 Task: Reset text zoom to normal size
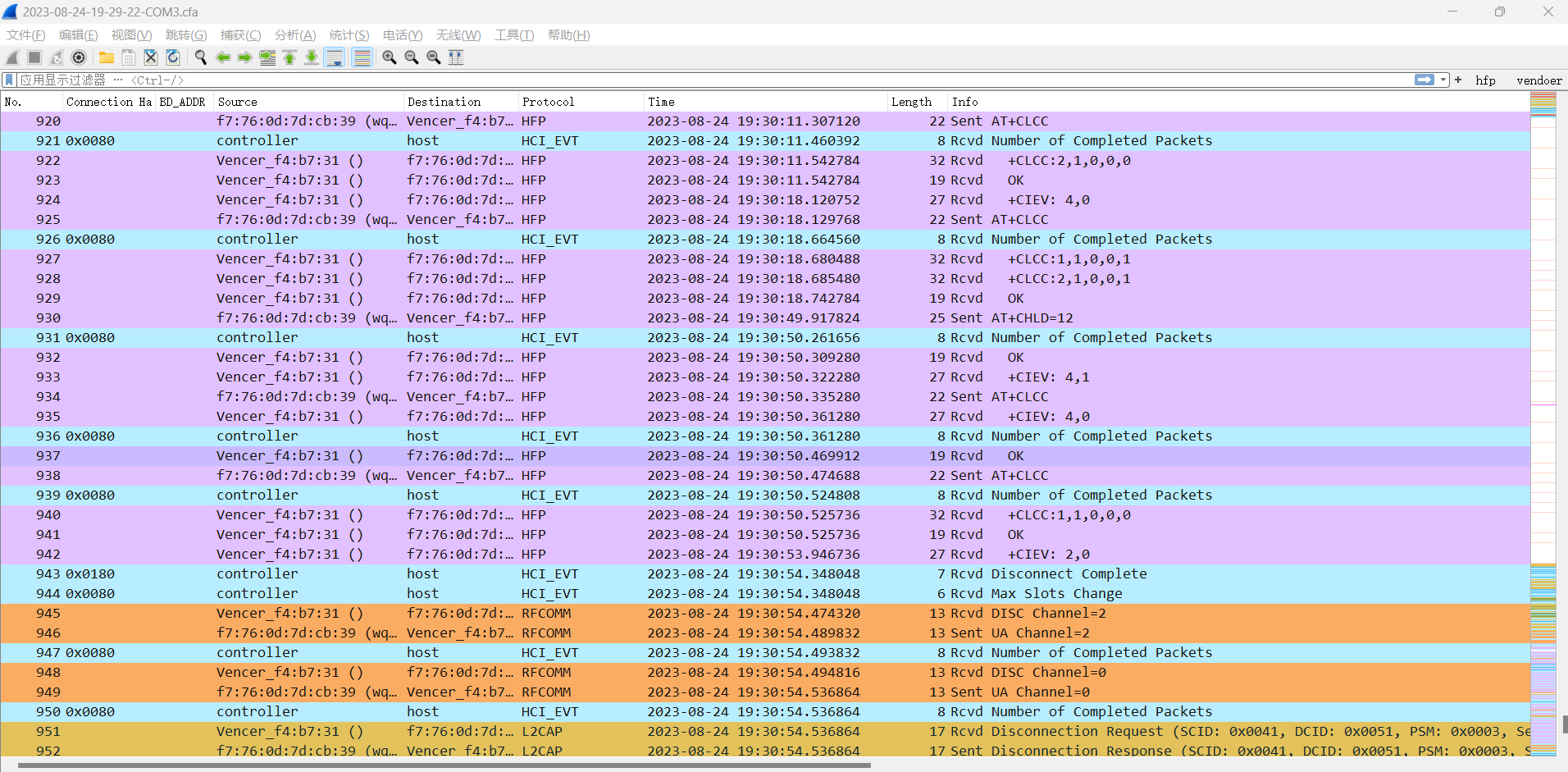click(x=434, y=57)
